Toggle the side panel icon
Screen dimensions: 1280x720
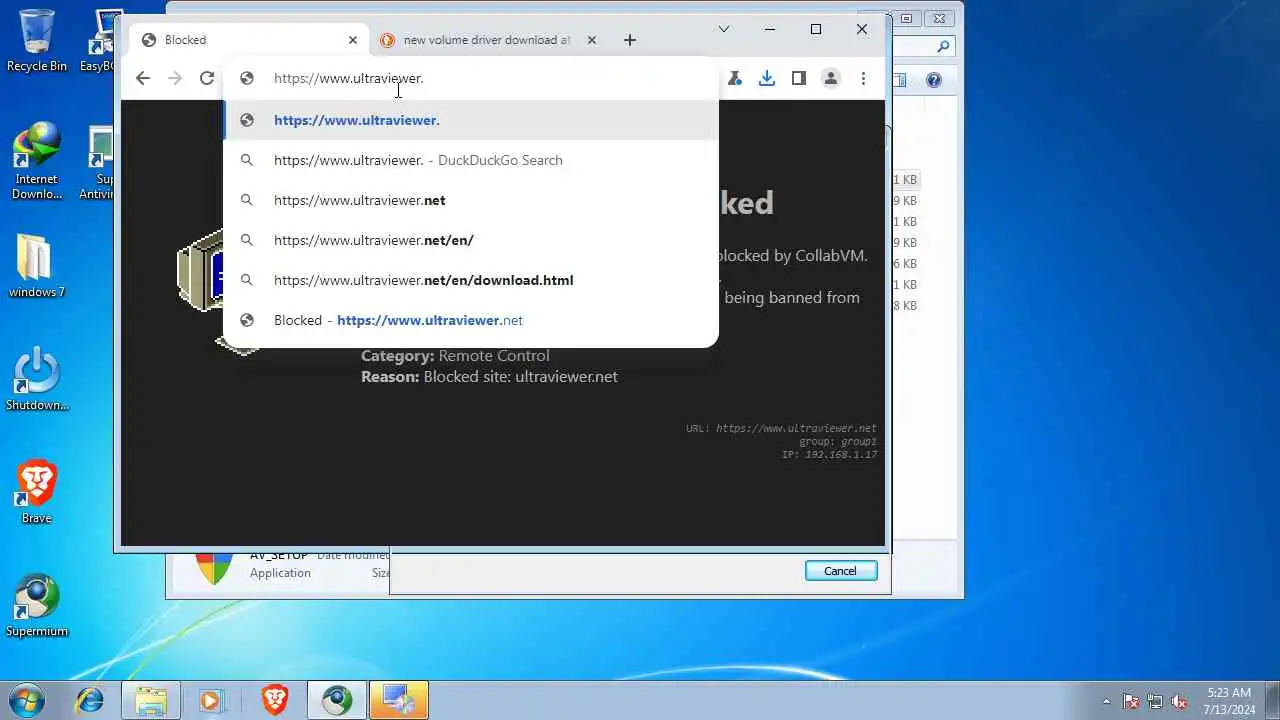tap(799, 78)
